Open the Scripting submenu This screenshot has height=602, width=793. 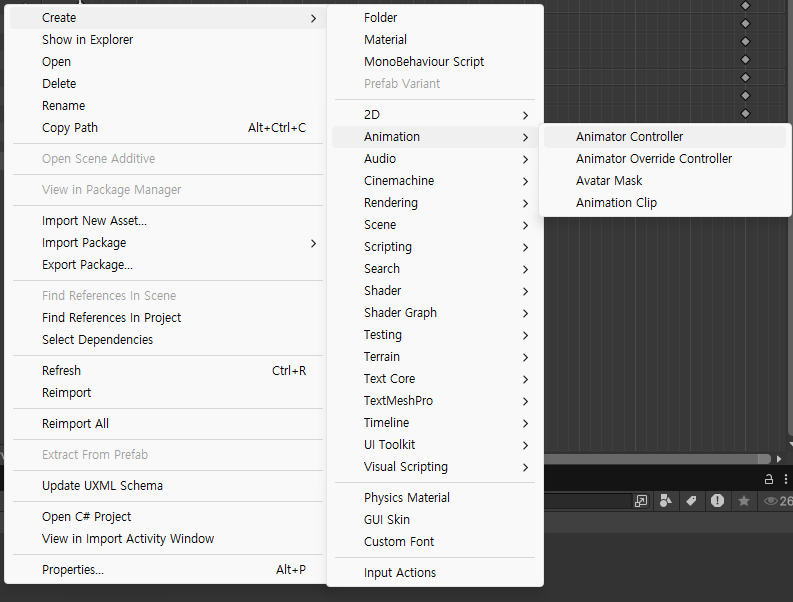click(x=435, y=247)
